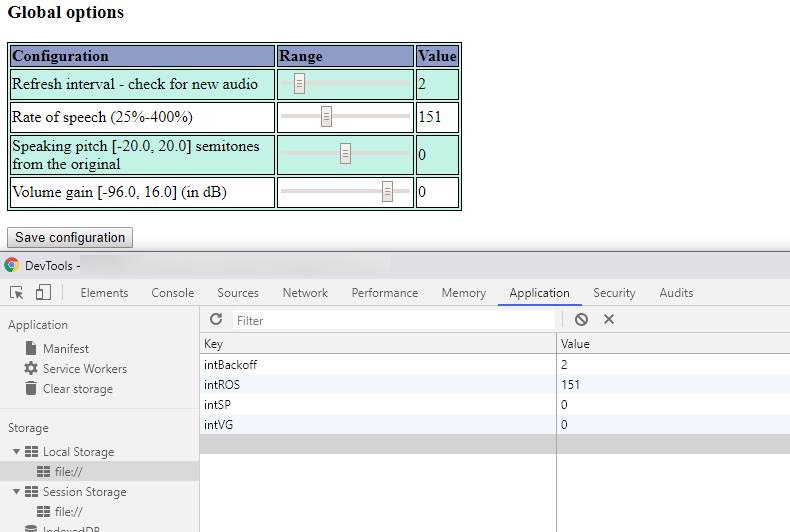
Task: Click the Refresh interval slider handle
Action: point(299,84)
